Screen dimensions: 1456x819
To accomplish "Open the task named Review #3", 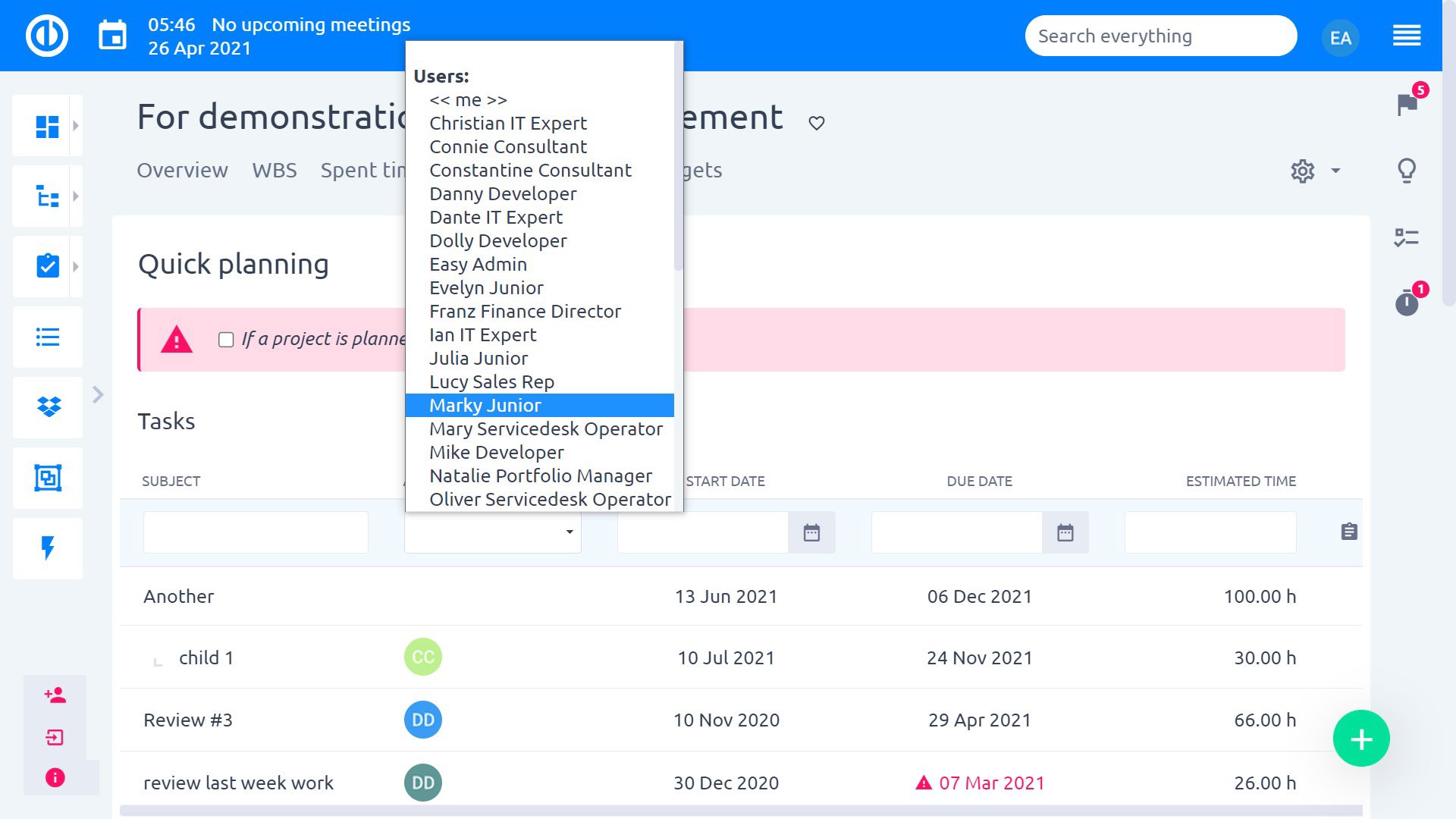I will point(188,720).
